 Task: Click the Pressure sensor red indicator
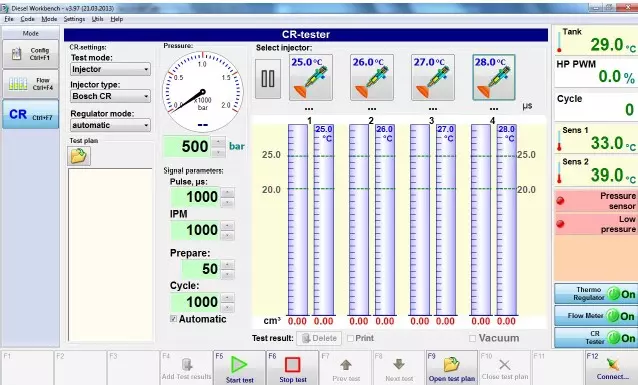560,200
